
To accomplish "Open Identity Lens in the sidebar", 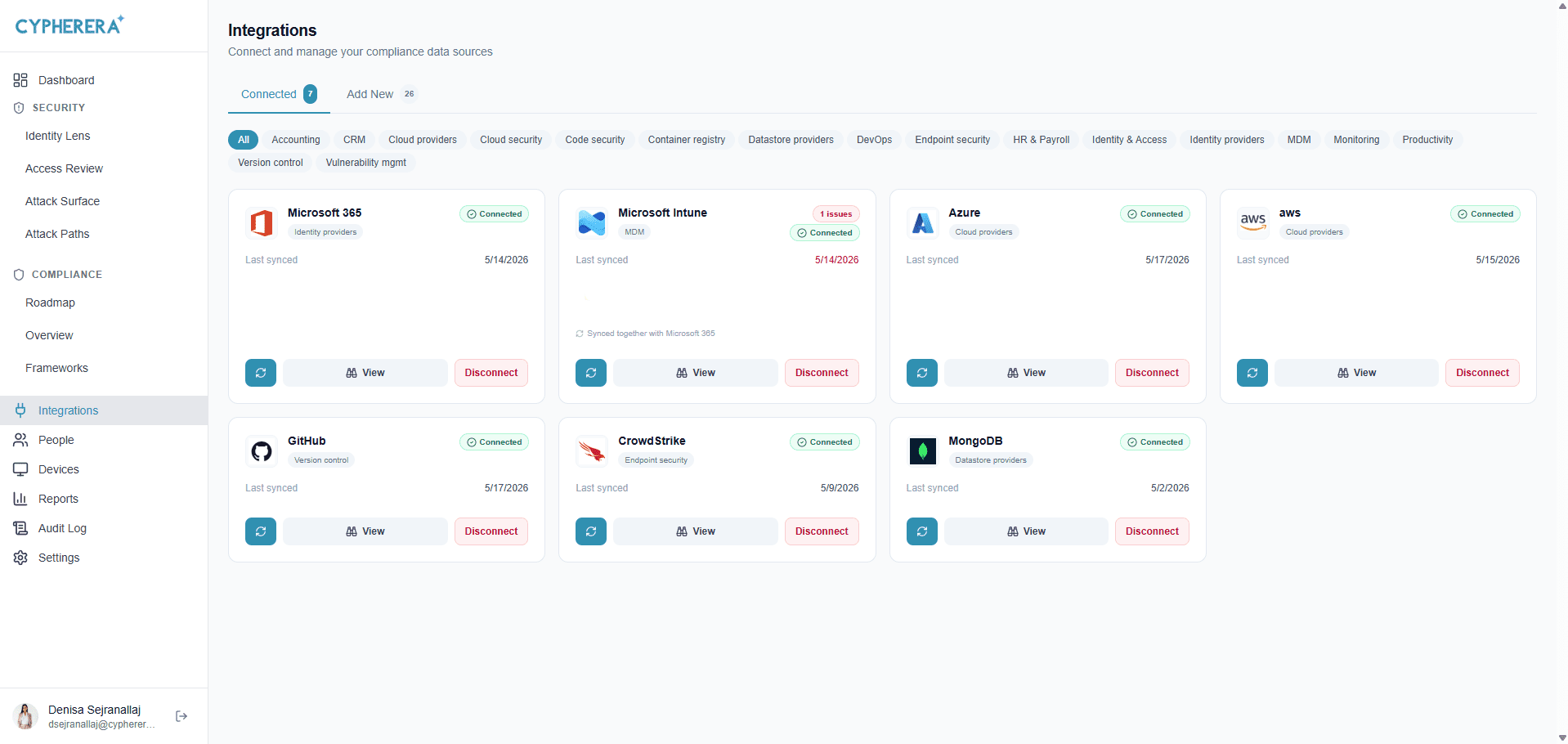I will [58, 136].
